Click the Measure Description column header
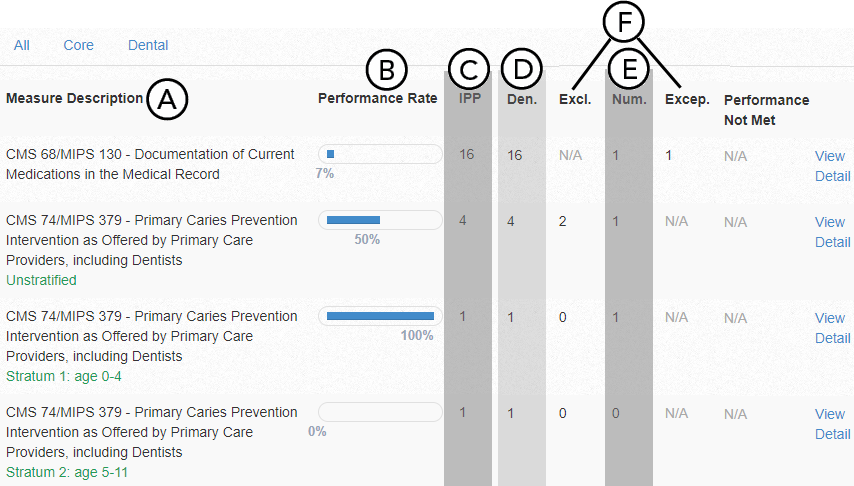The height and width of the screenshot is (486, 854). 74,98
